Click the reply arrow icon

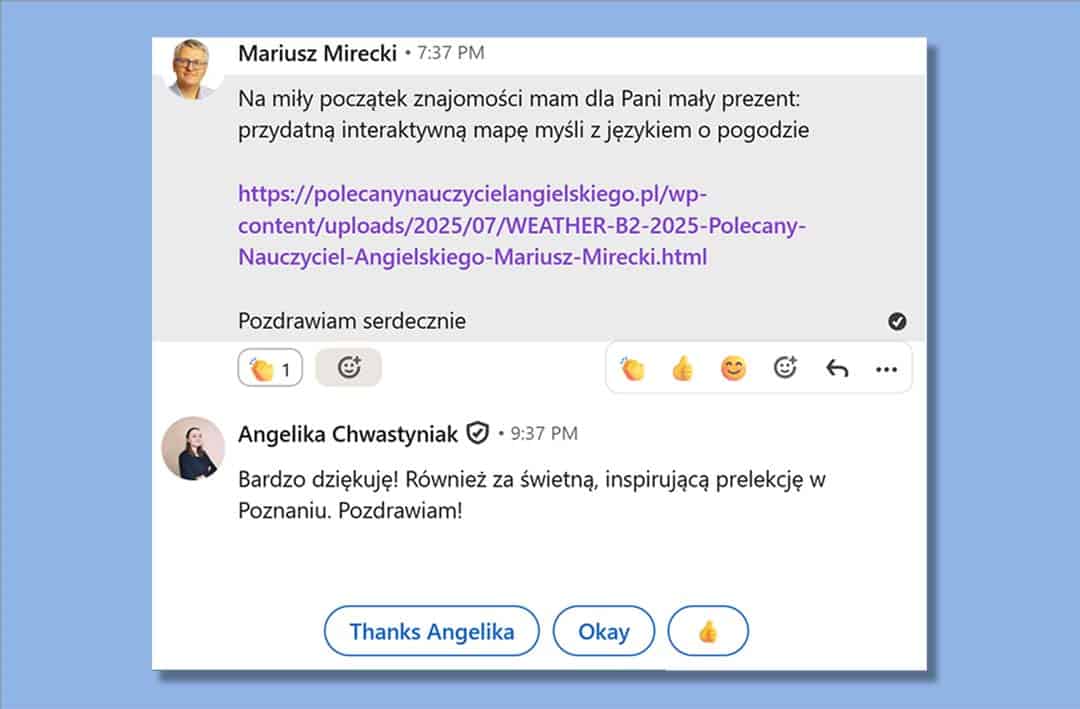coord(838,368)
